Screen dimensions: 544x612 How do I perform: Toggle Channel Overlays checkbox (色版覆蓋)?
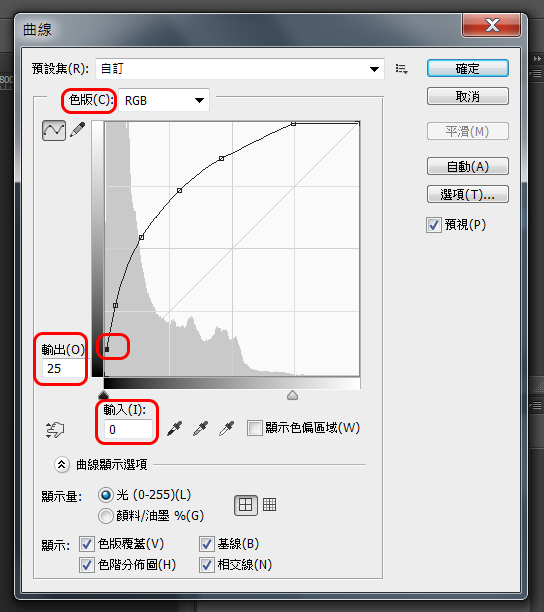[87, 544]
